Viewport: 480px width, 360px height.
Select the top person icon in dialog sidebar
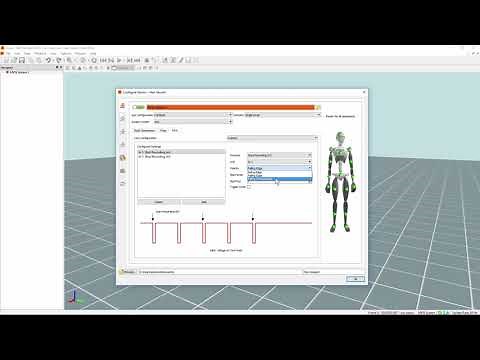click(x=123, y=105)
